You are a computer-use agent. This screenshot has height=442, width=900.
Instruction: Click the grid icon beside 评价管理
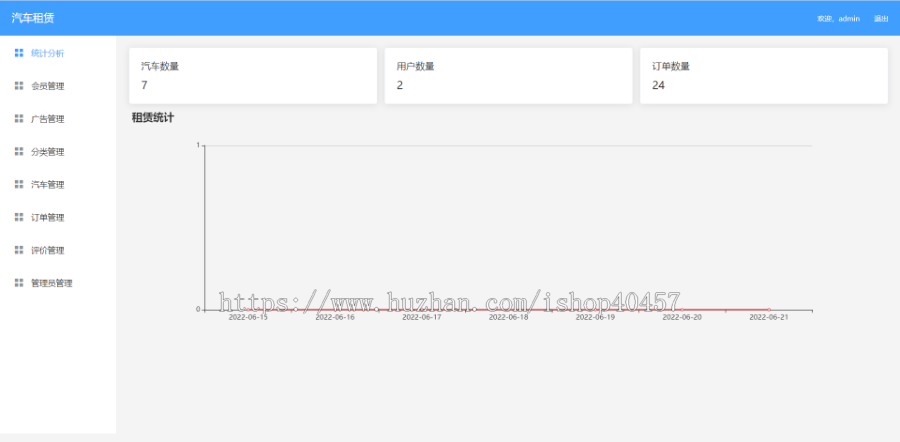[x=19, y=250]
